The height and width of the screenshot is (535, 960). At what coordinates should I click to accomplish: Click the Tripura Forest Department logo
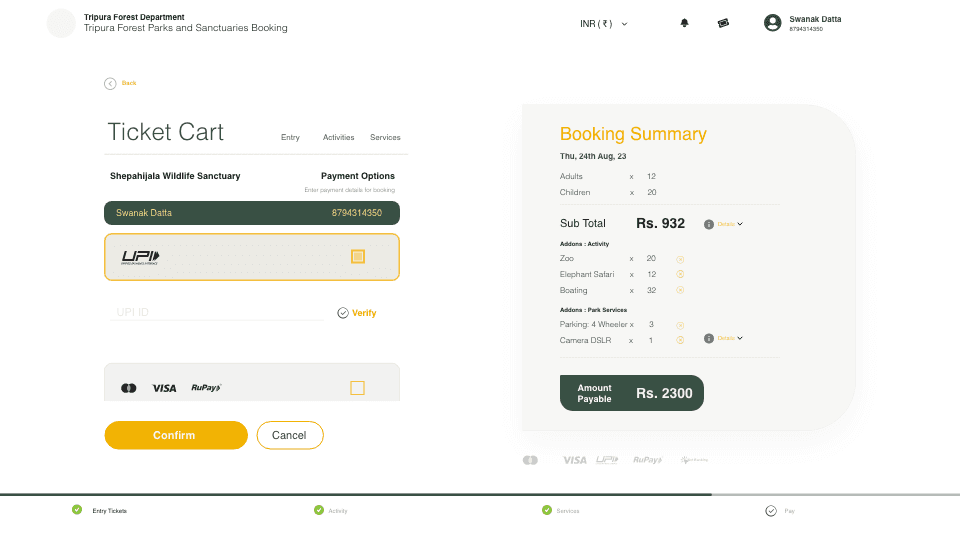61,23
